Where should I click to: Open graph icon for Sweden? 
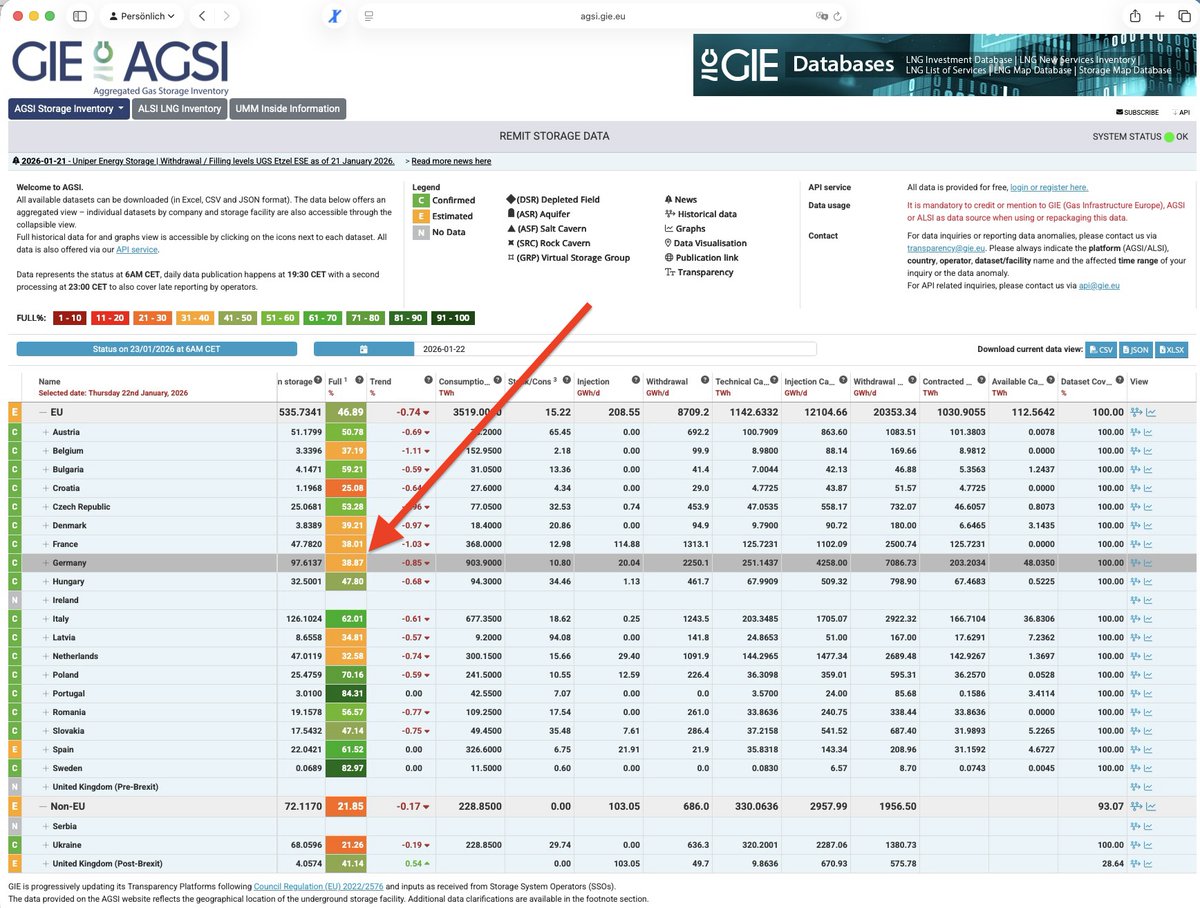coord(1150,768)
